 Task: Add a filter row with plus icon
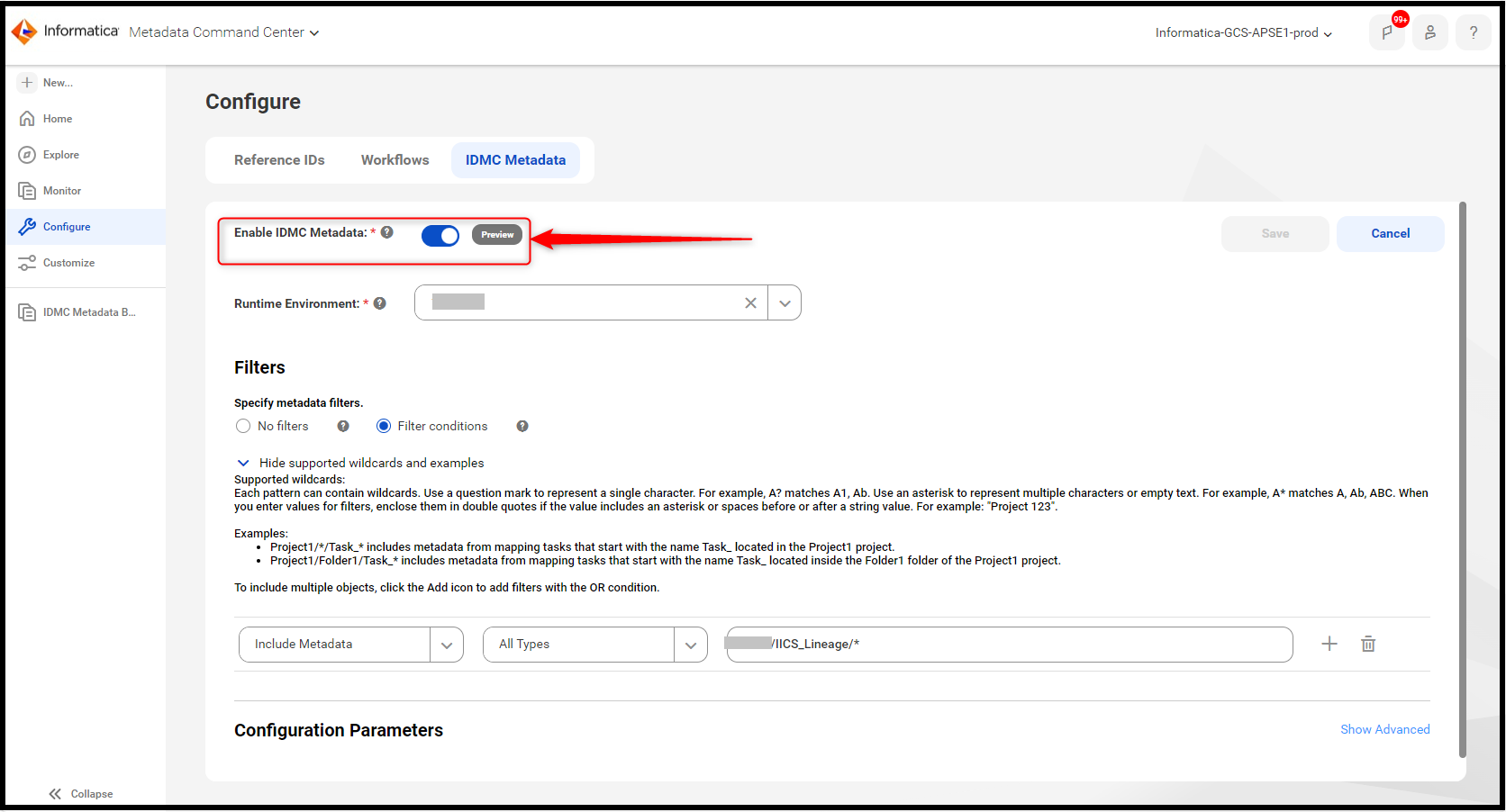click(1329, 644)
